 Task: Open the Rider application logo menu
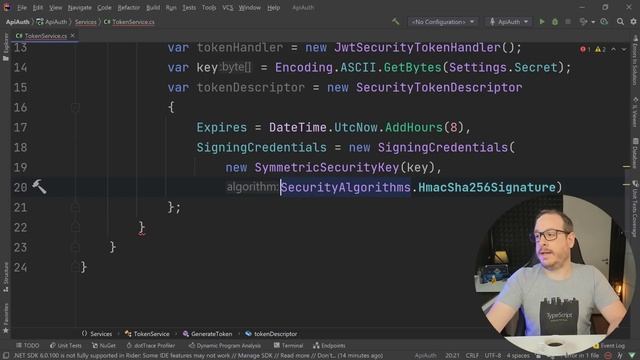click(7, 7)
